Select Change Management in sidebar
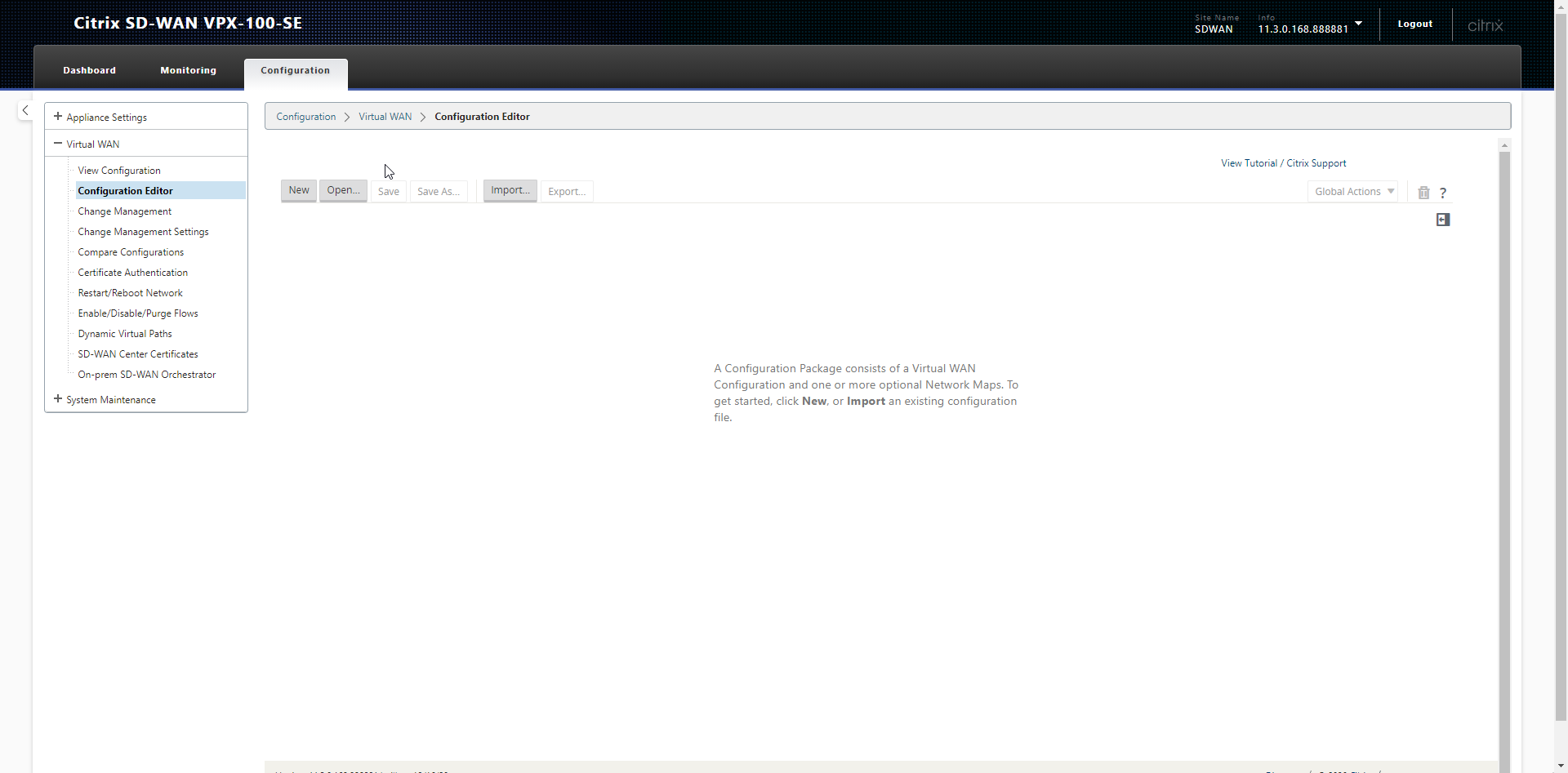The image size is (1568, 773). [124, 211]
